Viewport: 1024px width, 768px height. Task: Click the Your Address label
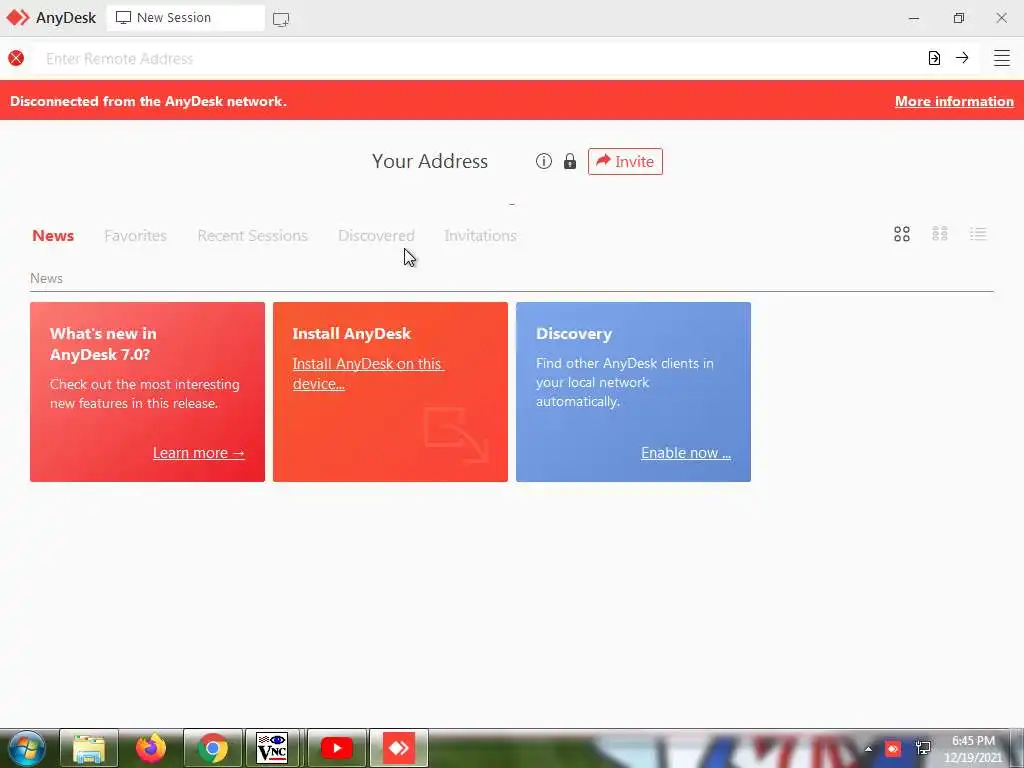coord(430,161)
